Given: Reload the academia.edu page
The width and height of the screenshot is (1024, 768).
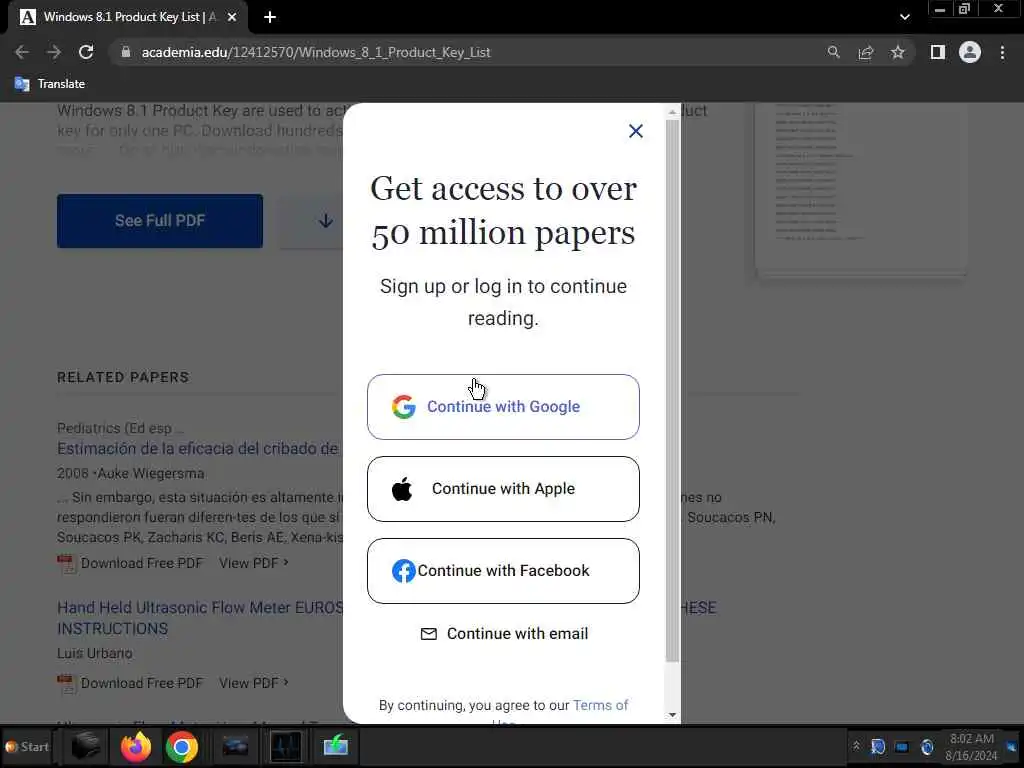Looking at the screenshot, I should click(x=86, y=52).
